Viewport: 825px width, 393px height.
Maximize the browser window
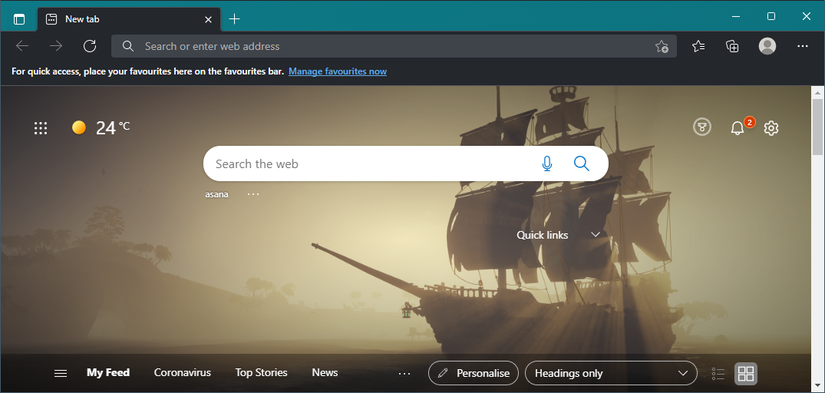[771, 16]
